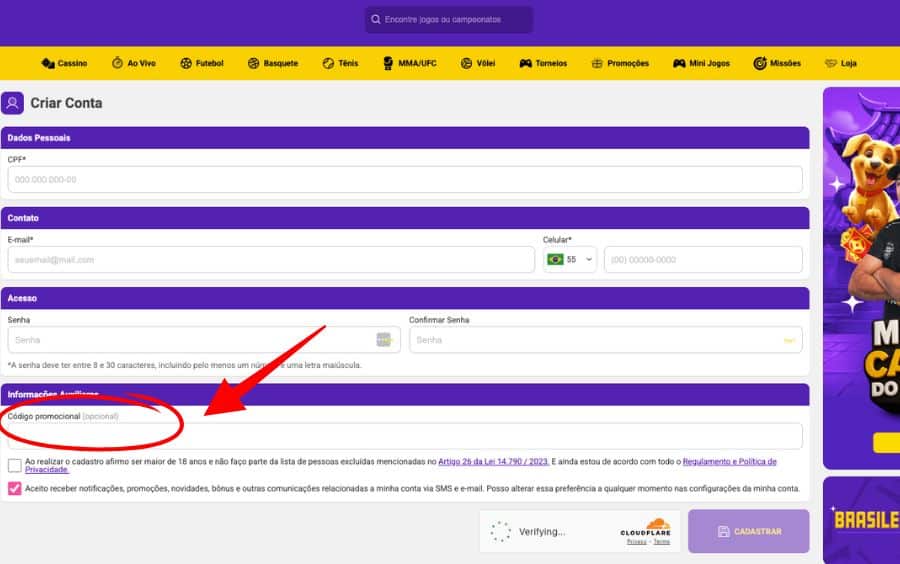Open Regulamento e Política de Privacidade link
This screenshot has height=564, width=900.
click(x=728, y=462)
